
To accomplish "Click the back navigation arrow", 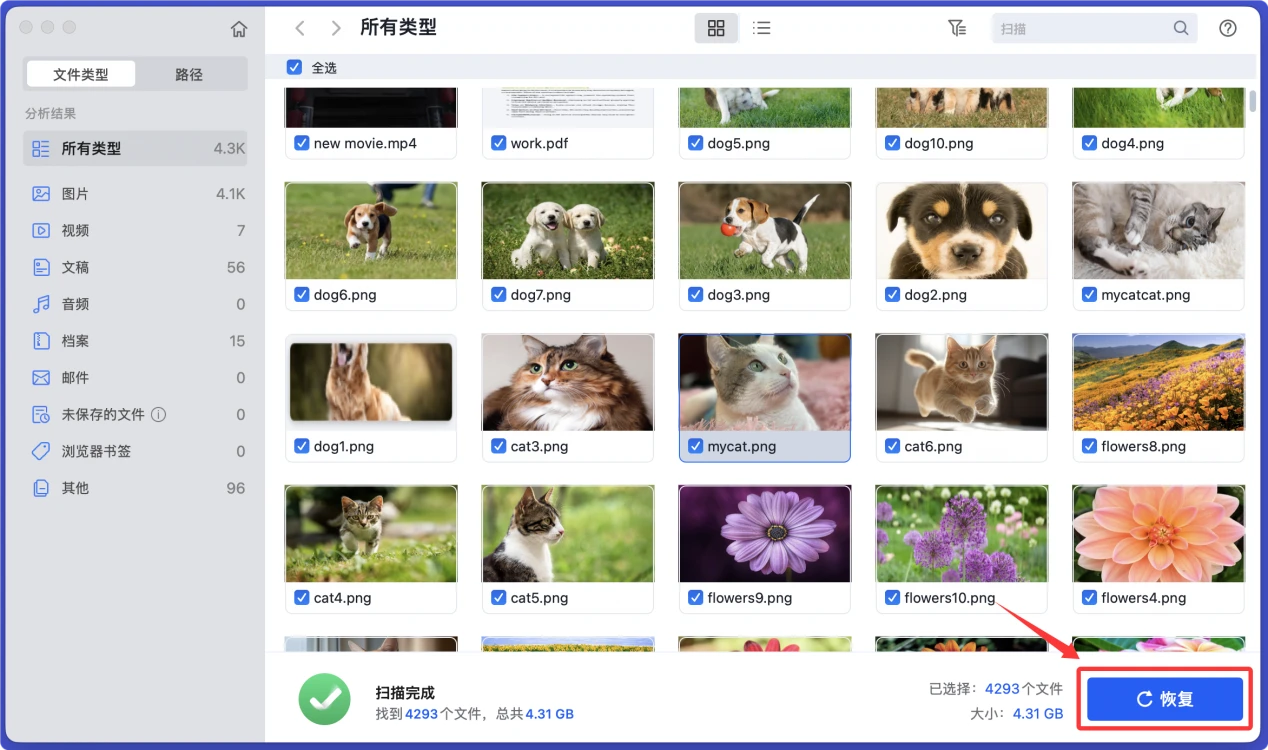I will click(299, 27).
